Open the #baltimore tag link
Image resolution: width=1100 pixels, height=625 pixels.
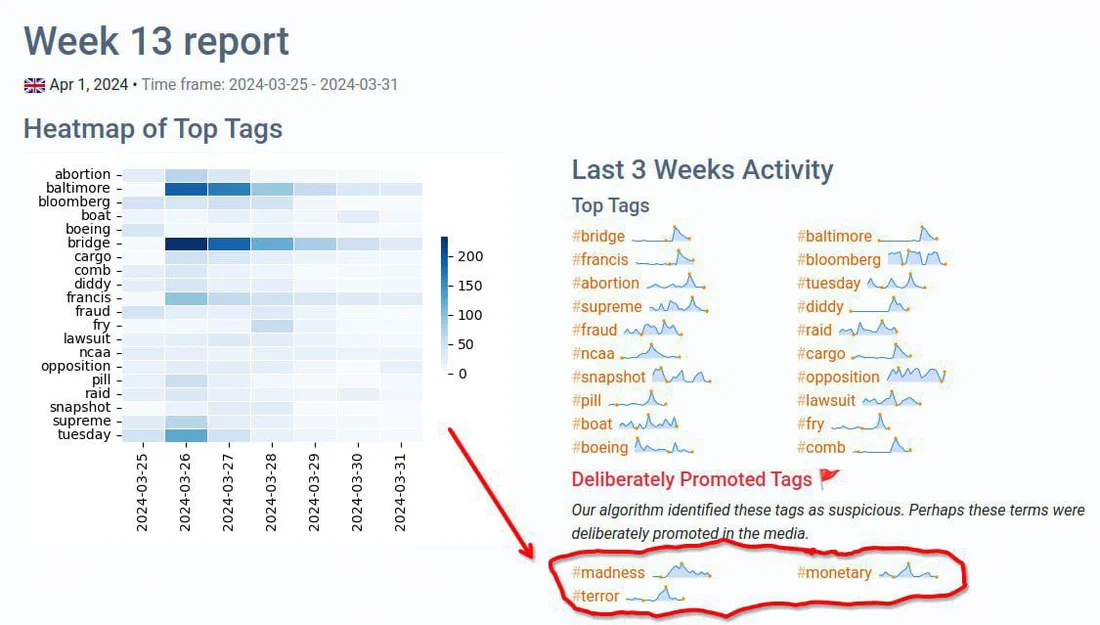[x=834, y=236]
